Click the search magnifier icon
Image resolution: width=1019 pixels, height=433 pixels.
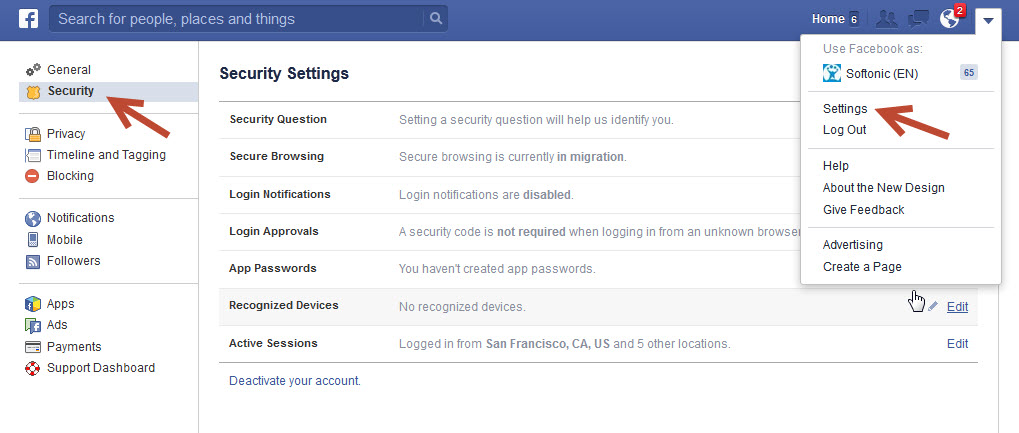[435, 18]
